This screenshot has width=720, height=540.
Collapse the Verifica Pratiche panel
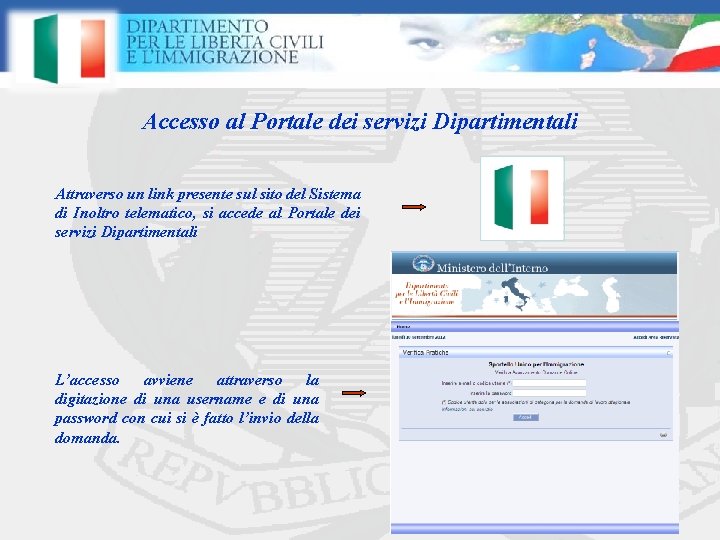669,353
